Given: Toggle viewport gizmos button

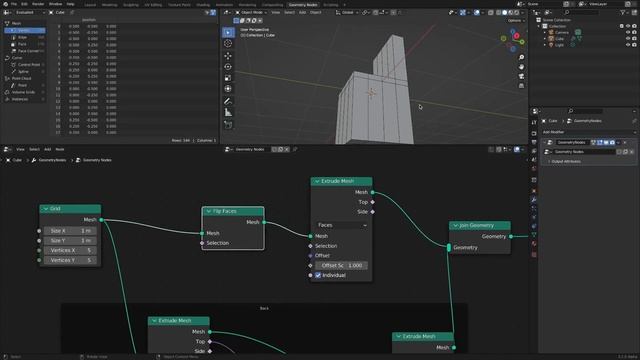Looking at the screenshot, I should tap(462, 13).
